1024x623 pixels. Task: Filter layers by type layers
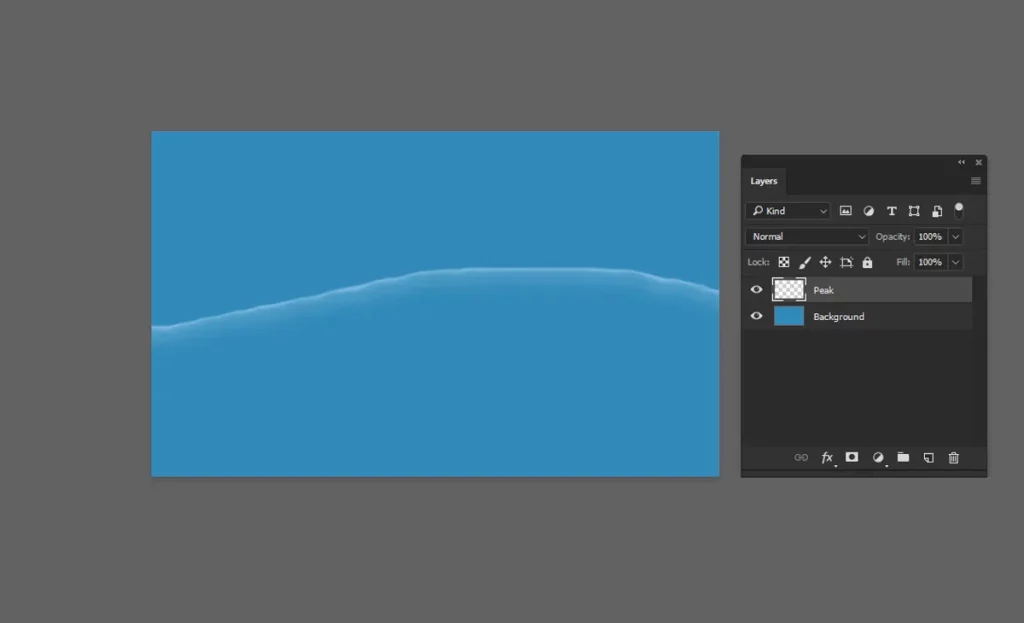pos(891,211)
